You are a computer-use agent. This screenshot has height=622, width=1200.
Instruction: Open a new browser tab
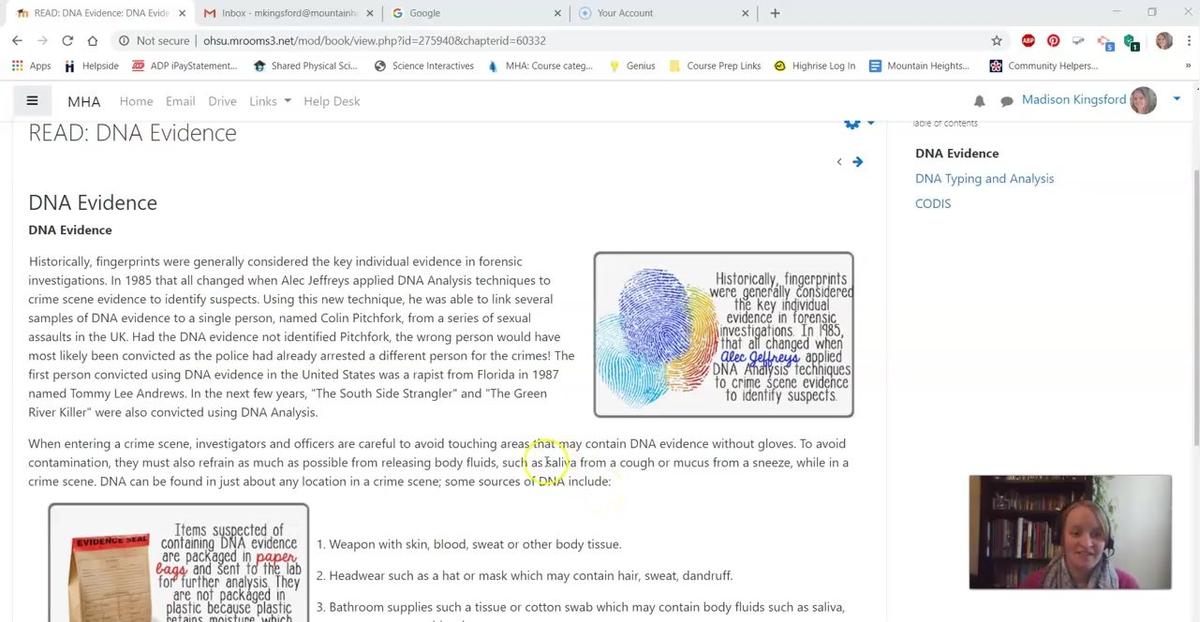click(775, 13)
